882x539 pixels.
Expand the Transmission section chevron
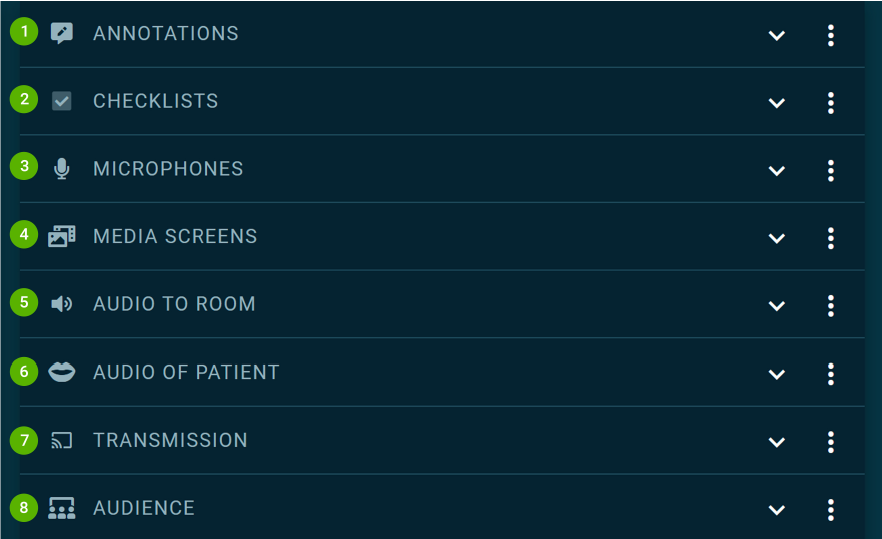point(777,442)
